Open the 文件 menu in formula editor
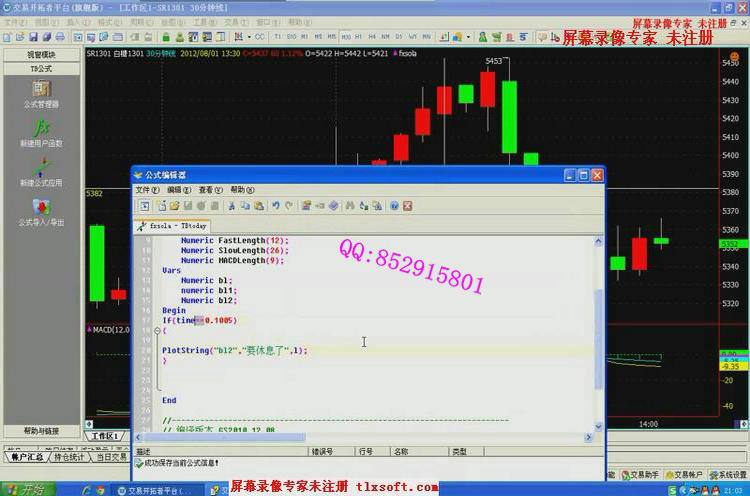Image resolution: width=750 pixels, height=496 pixels. [x=146, y=190]
